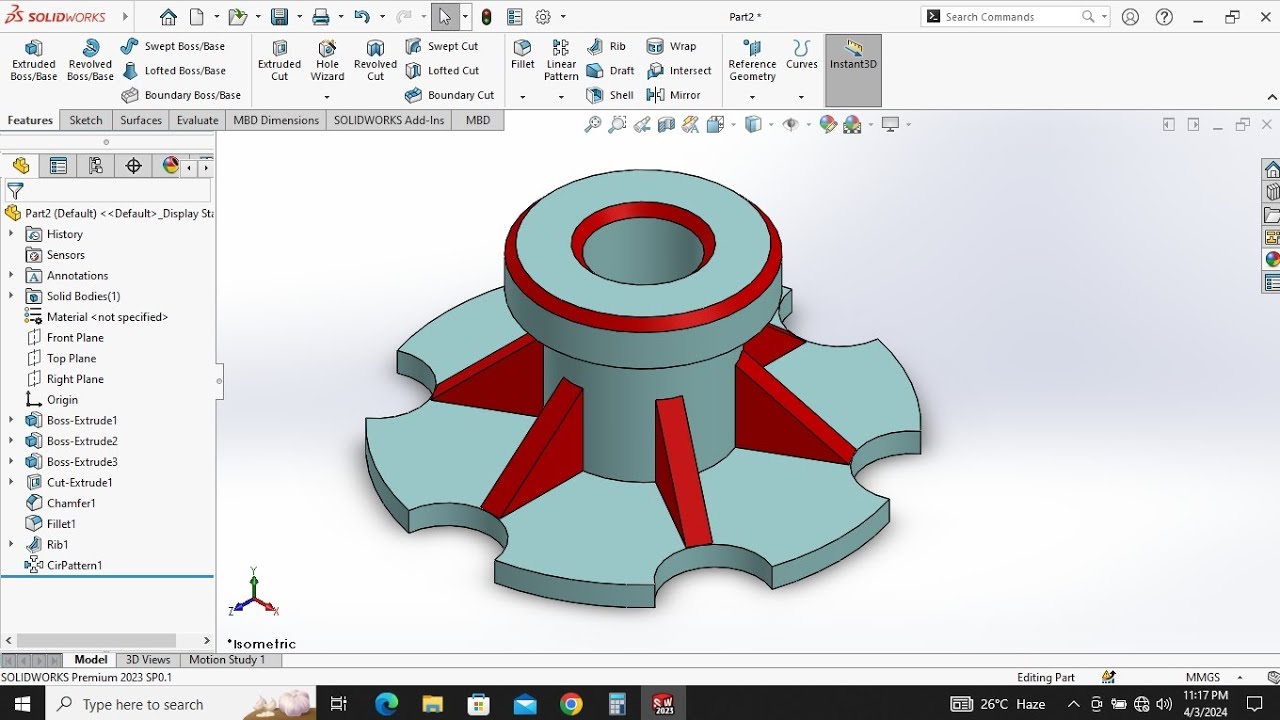Select the Intersect tool

[x=680, y=71]
